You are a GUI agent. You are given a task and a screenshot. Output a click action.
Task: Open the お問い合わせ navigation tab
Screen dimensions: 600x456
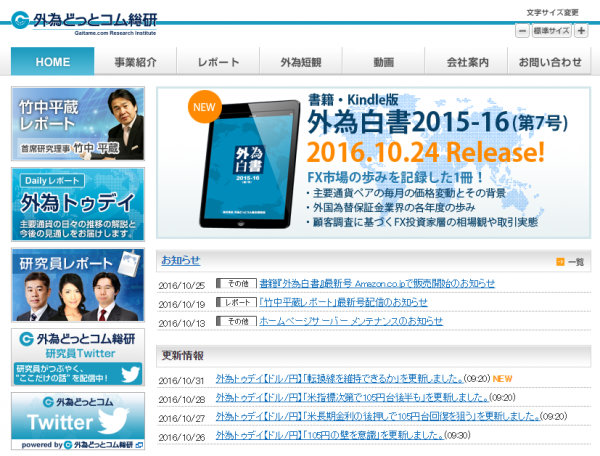pyautogui.click(x=550, y=62)
